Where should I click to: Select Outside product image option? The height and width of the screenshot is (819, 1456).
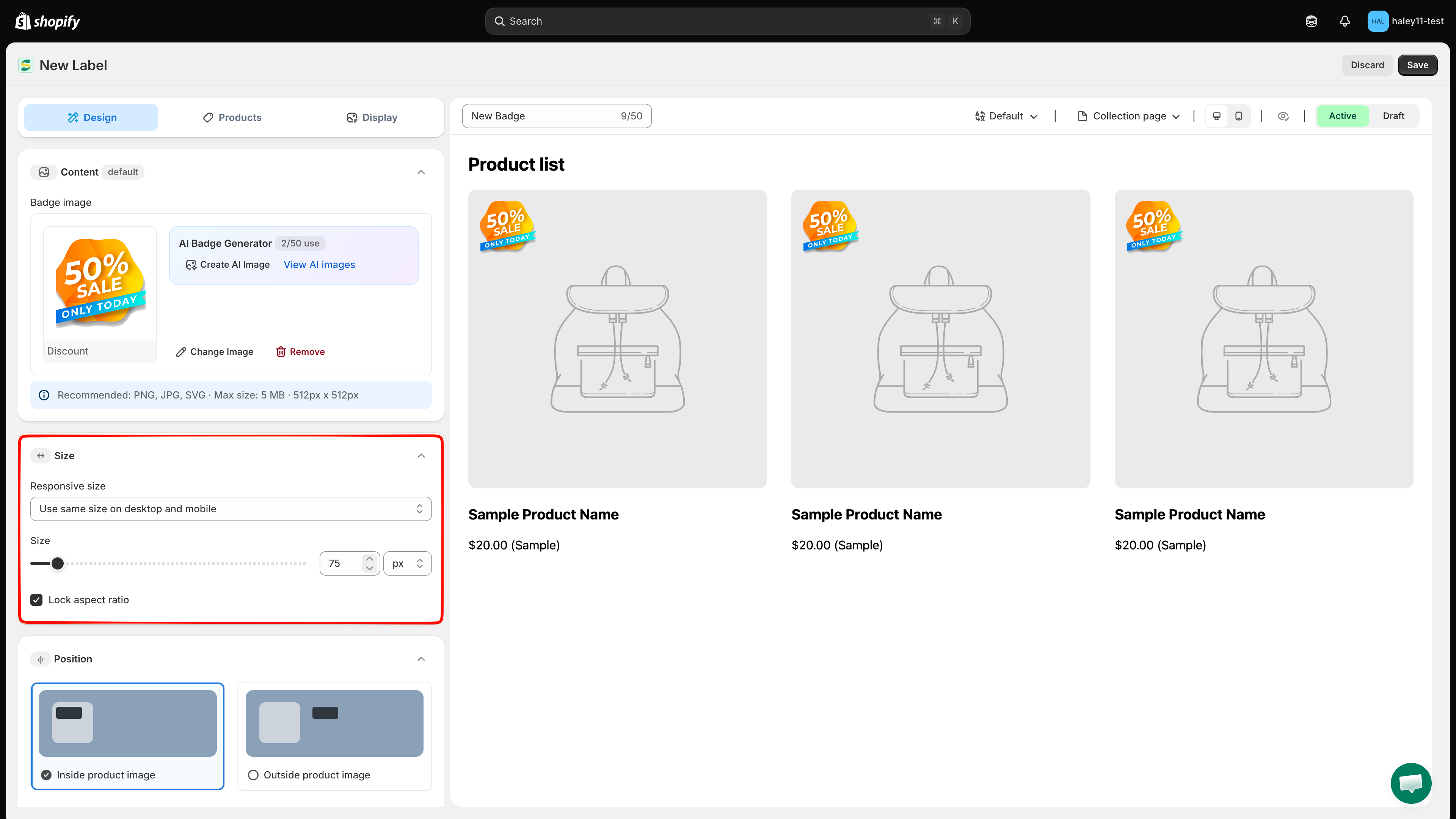(x=334, y=736)
